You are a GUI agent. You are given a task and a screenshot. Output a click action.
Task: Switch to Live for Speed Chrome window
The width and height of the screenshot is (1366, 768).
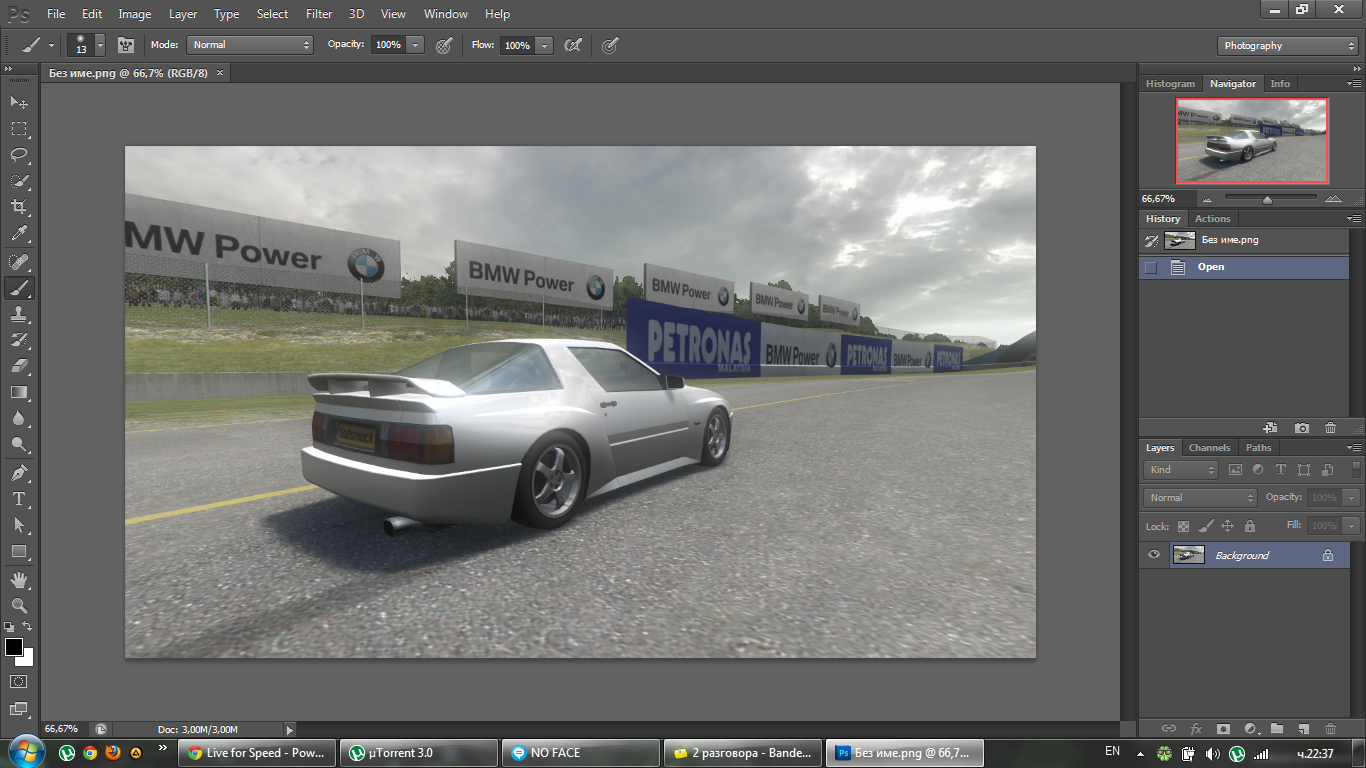point(257,753)
